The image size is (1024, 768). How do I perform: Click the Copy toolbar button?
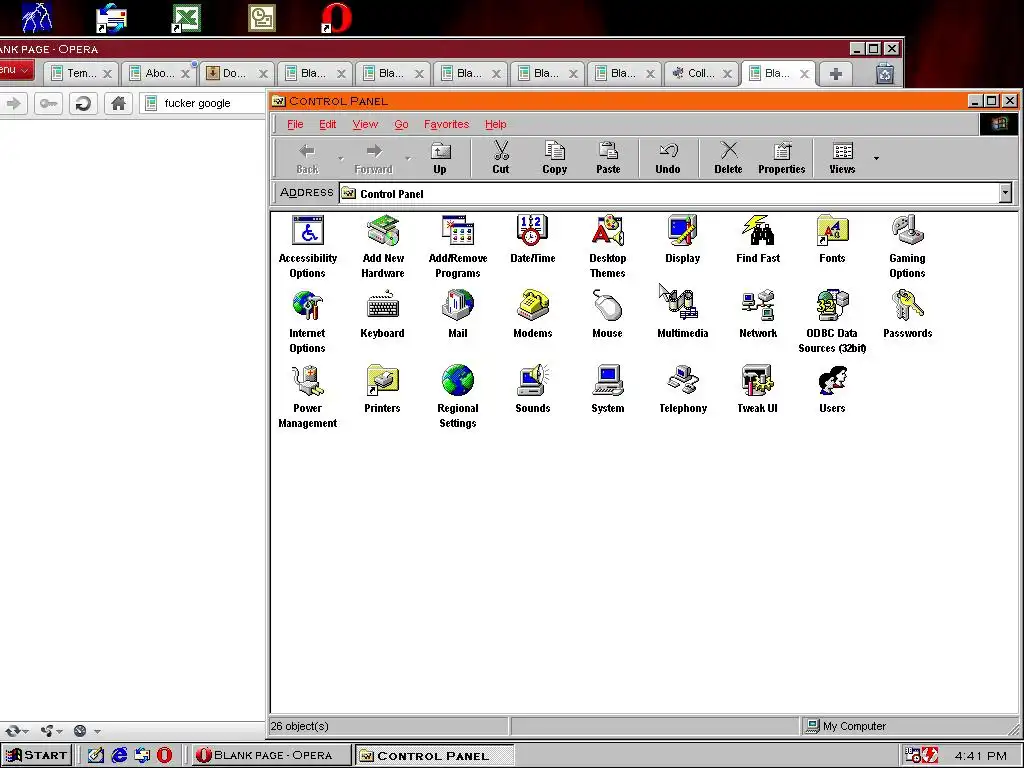pyautogui.click(x=554, y=159)
